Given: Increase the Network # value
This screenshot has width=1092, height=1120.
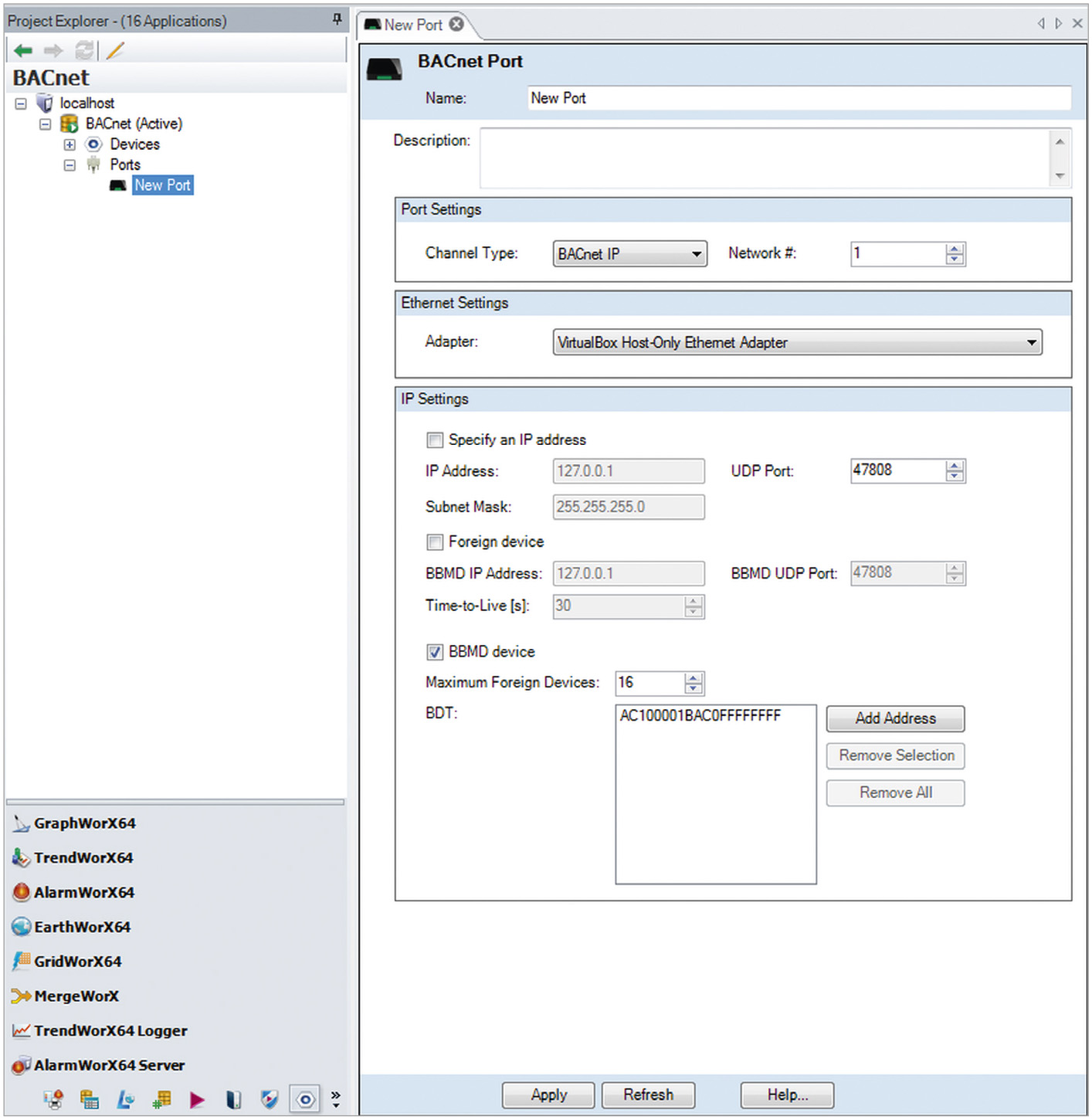Looking at the screenshot, I should (x=955, y=249).
